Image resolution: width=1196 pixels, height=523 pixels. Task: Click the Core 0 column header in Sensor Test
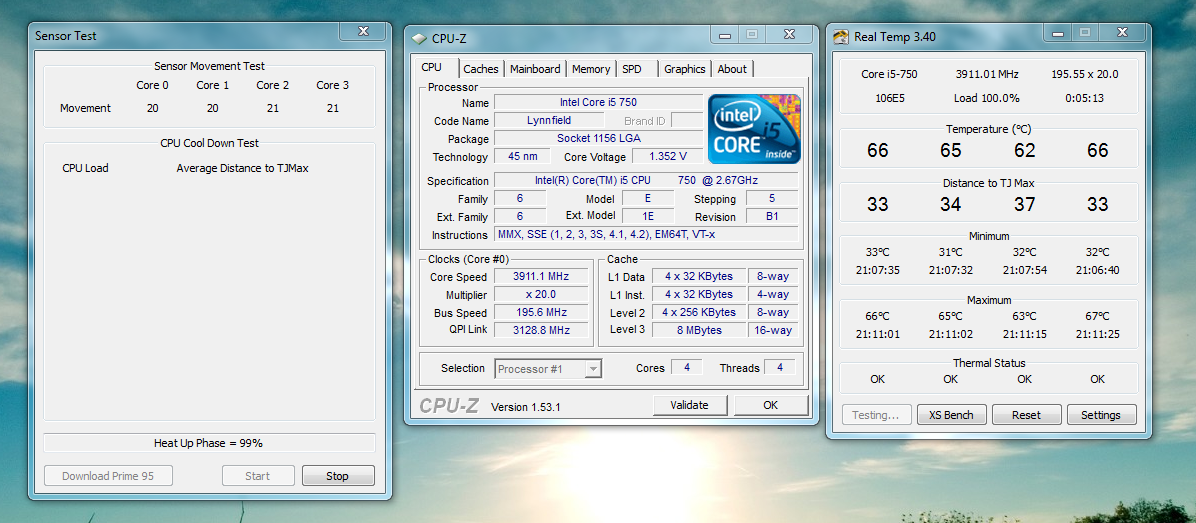point(153,85)
